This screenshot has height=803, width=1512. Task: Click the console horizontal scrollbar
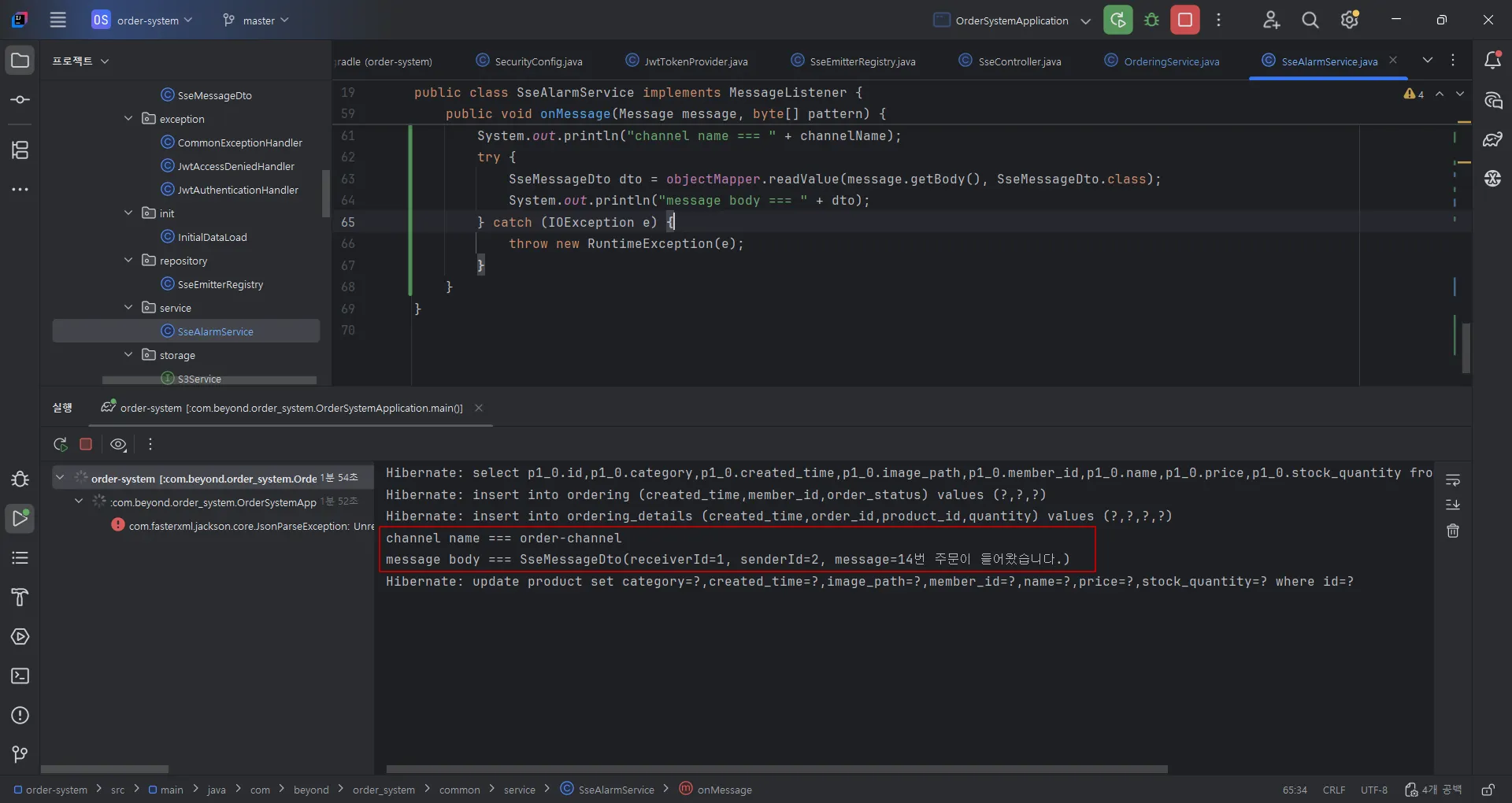776,769
